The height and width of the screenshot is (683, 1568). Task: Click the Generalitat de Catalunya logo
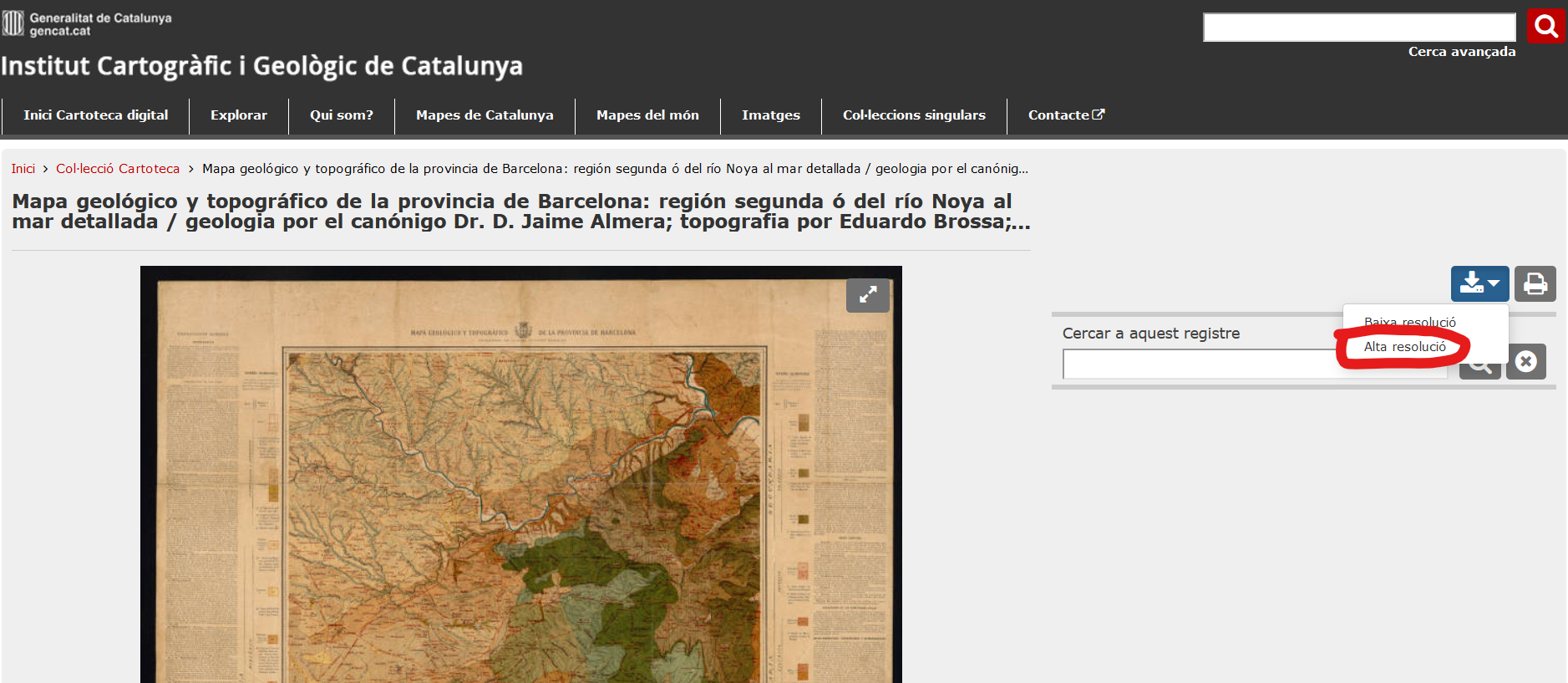[87, 23]
